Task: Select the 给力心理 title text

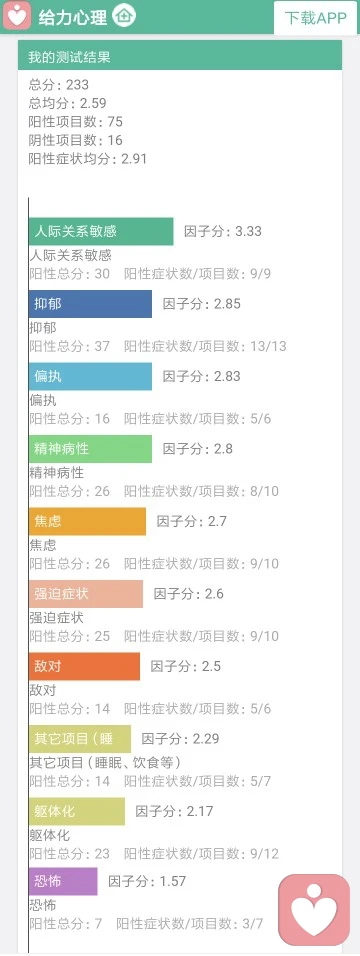Action: click(x=72, y=17)
